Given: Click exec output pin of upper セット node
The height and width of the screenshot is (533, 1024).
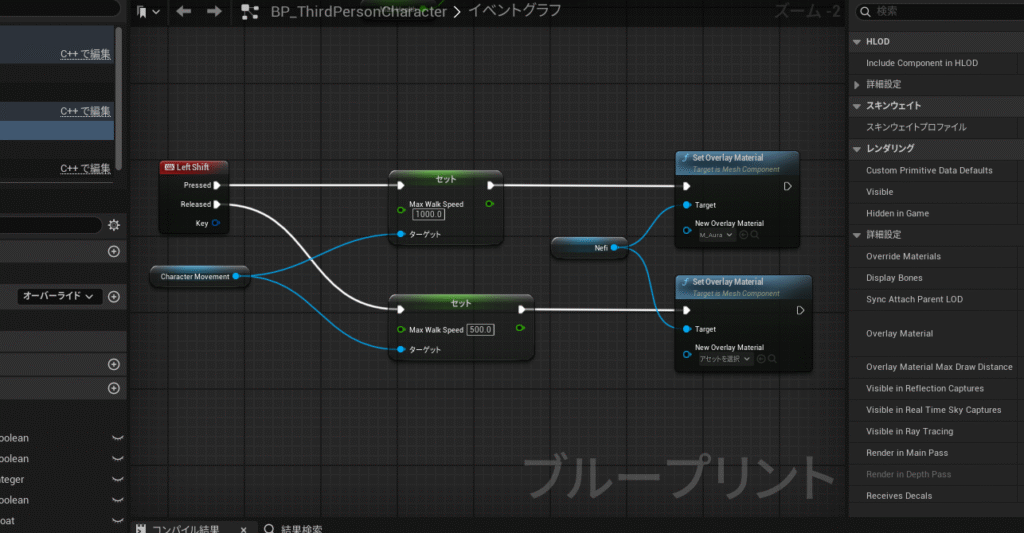Looking at the screenshot, I should [x=490, y=186].
